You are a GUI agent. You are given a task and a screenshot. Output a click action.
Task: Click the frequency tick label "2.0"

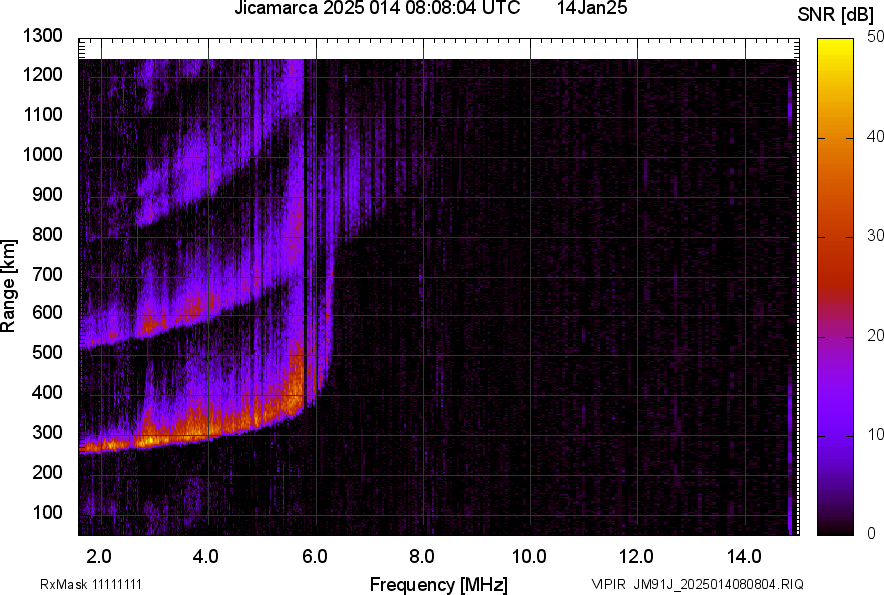tap(99, 557)
